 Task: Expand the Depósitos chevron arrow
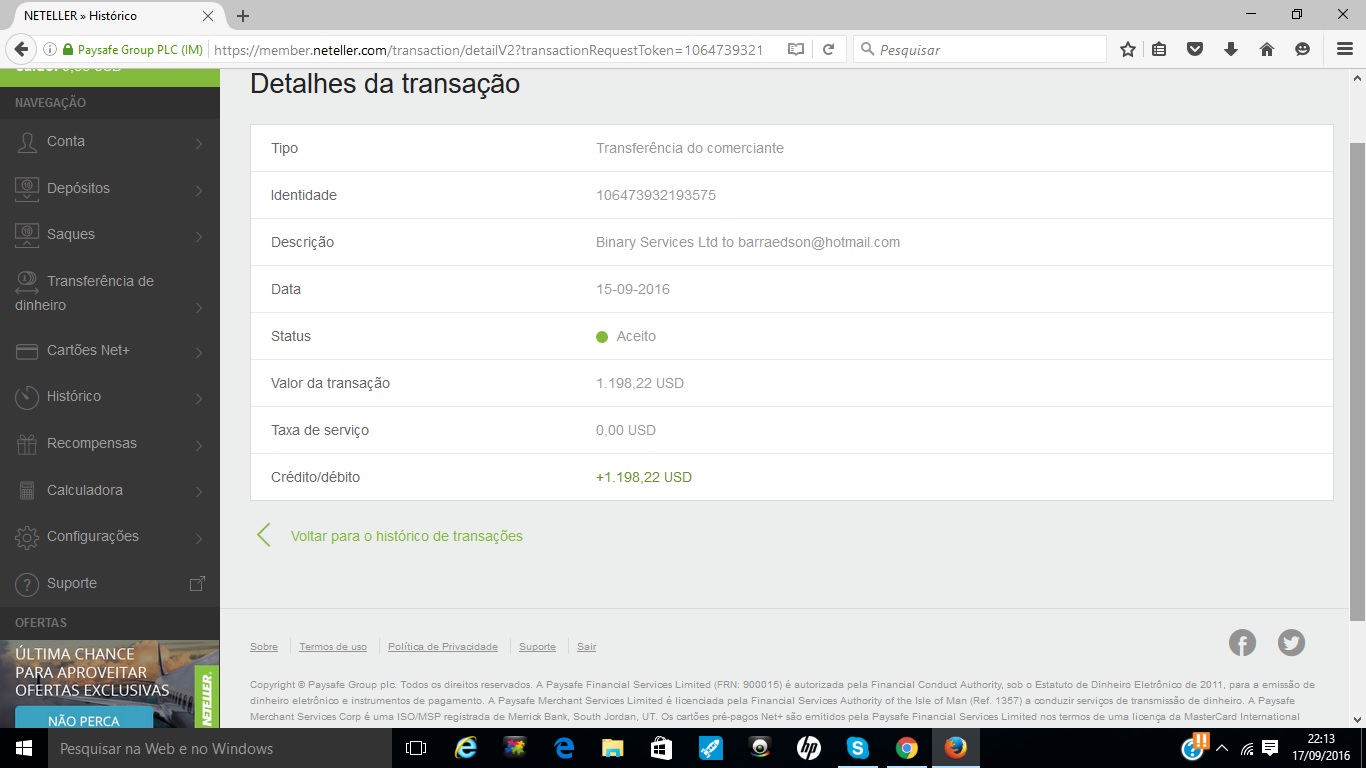199,190
